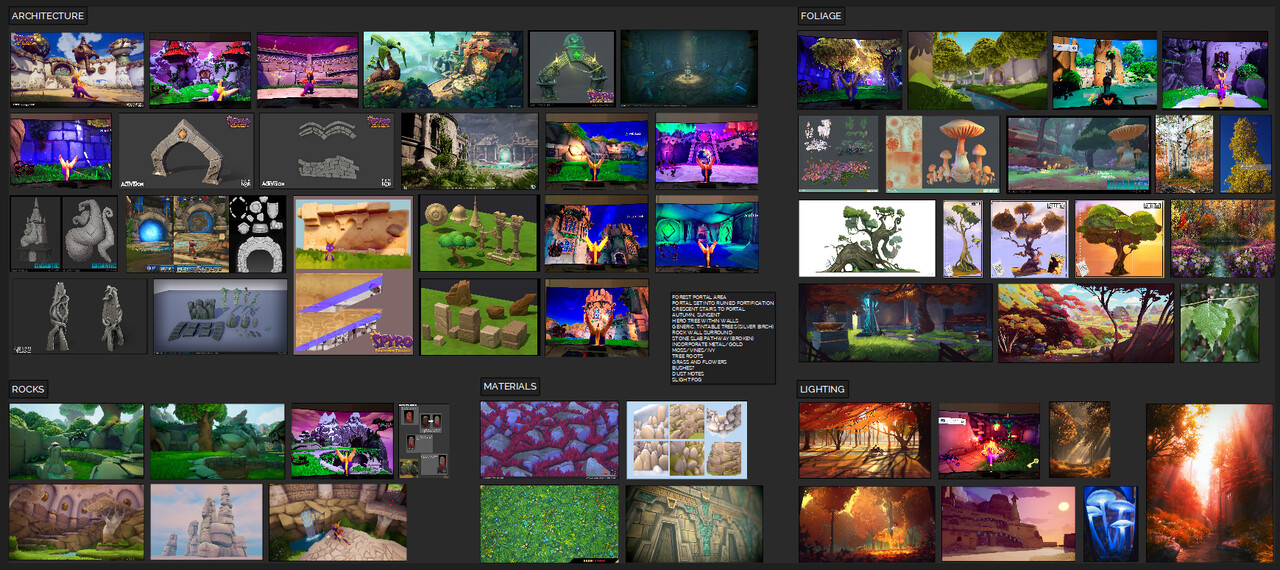Select the red-orange autumn hills painting
1280x570 pixels.
[x=1086, y=322]
